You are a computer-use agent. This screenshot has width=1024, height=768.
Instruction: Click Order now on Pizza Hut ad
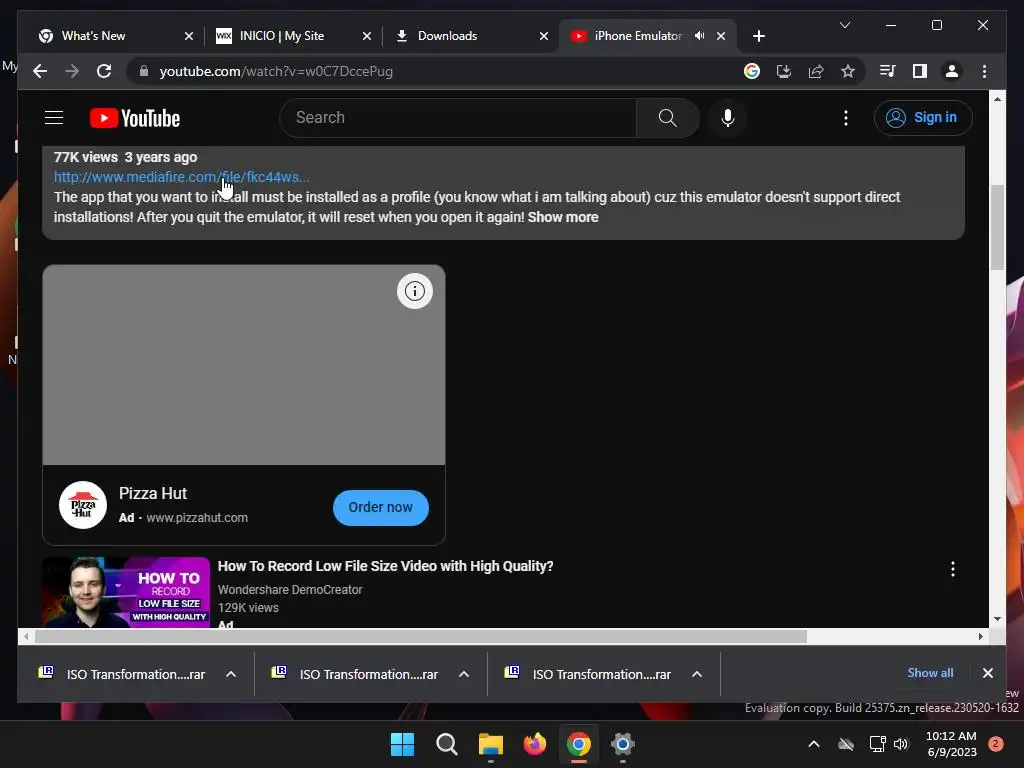point(381,507)
